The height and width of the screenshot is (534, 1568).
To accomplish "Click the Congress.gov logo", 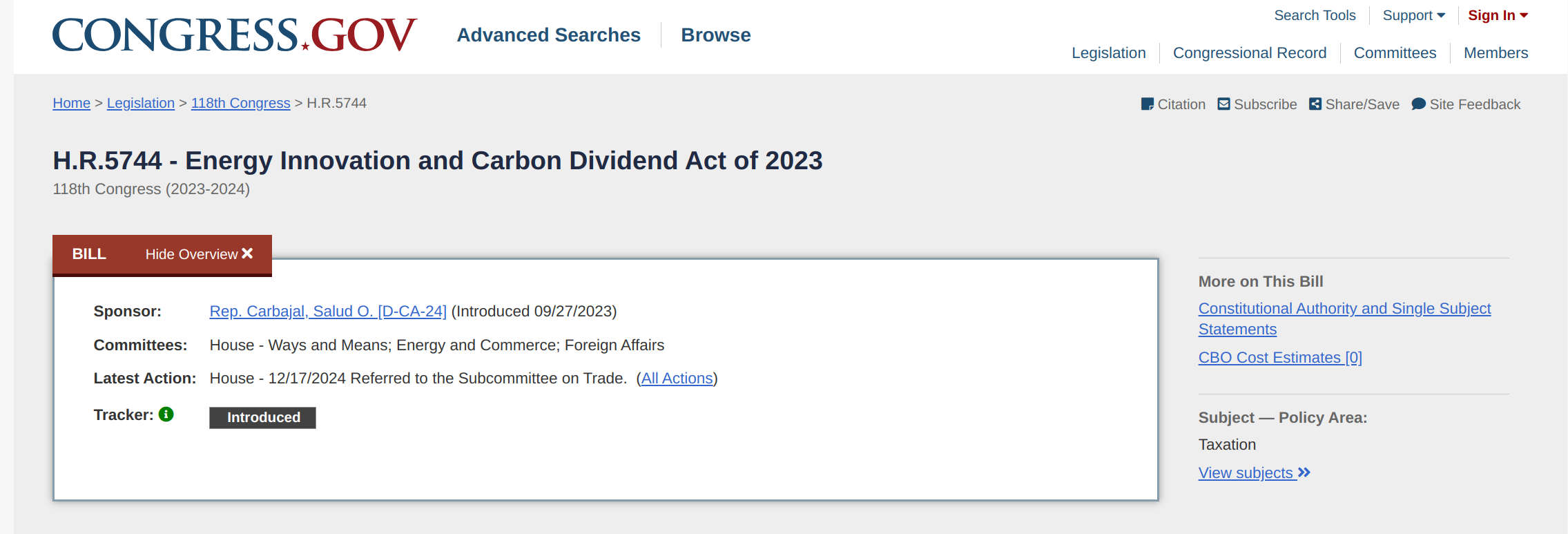I will tap(234, 35).
